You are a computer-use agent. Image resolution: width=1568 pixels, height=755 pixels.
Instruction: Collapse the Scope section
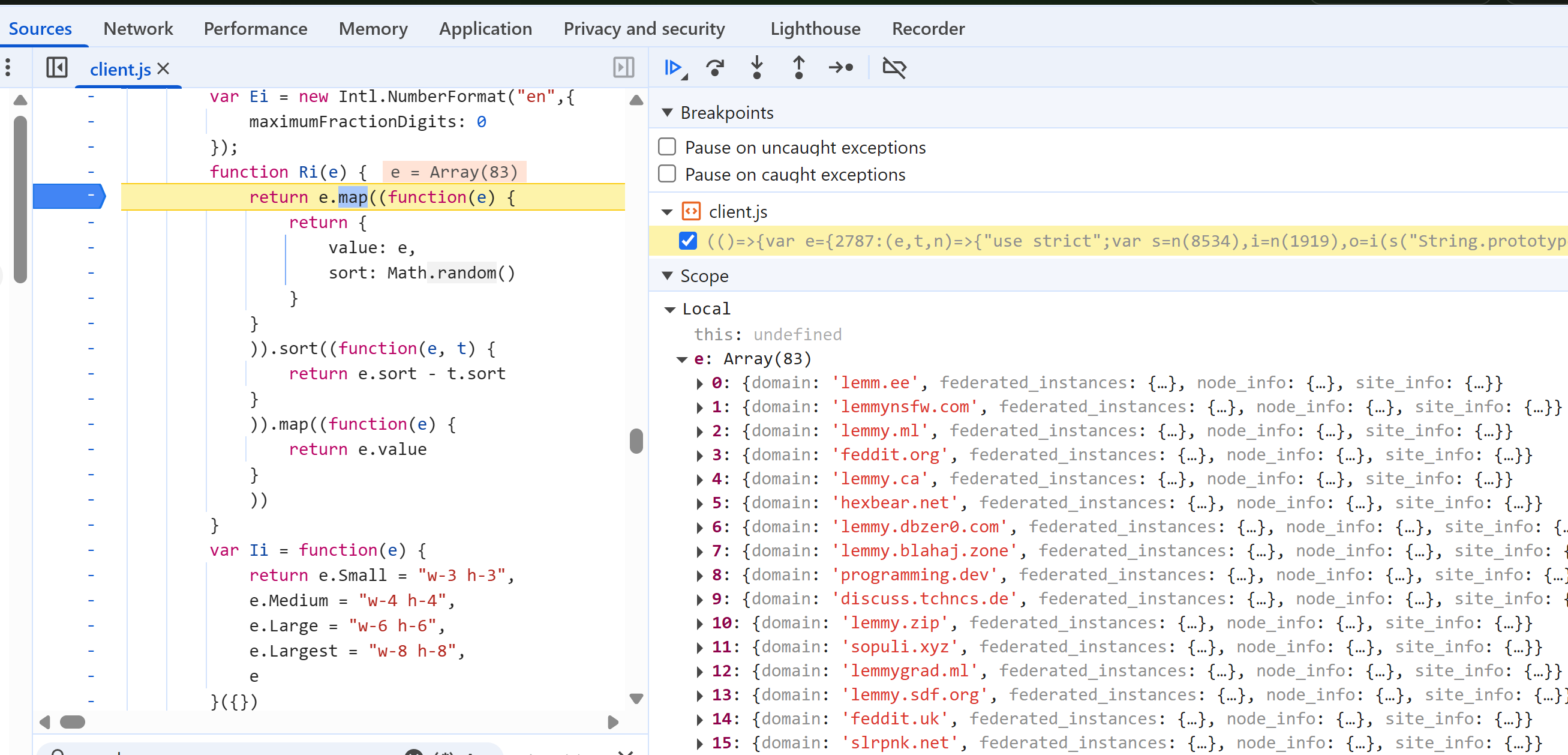point(667,276)
